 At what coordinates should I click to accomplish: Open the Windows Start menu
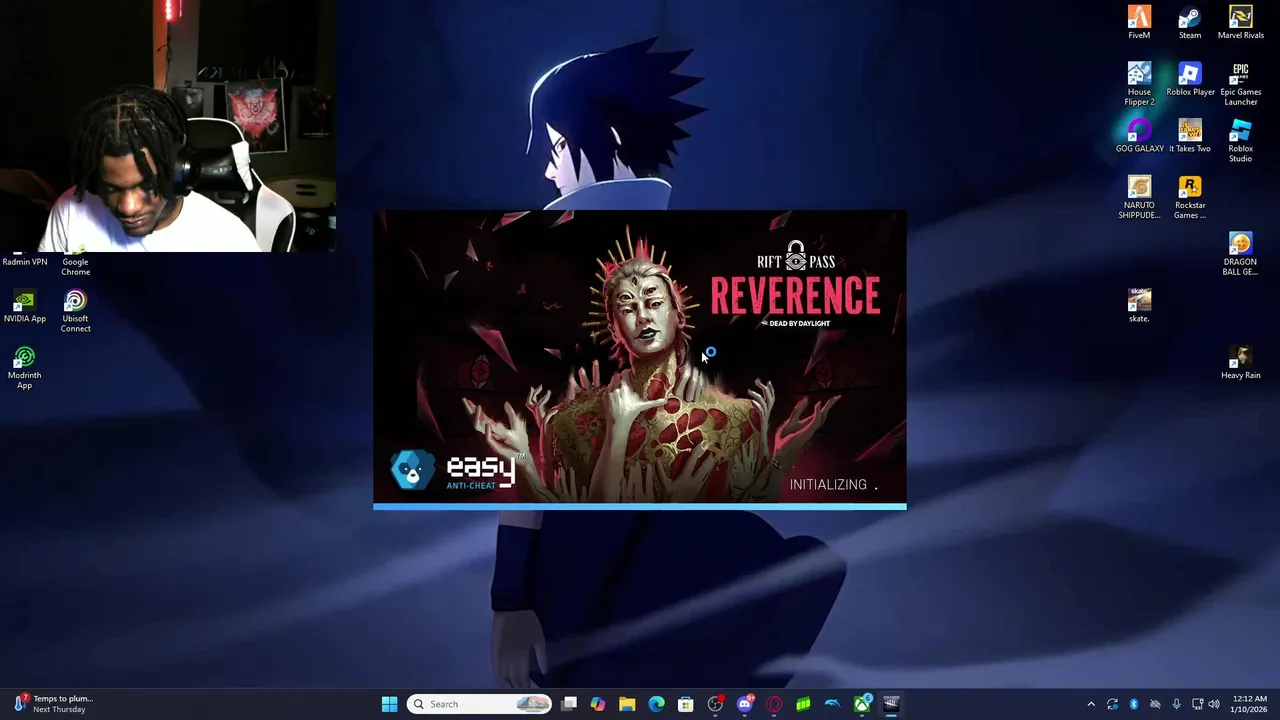(x=389, y=704)
